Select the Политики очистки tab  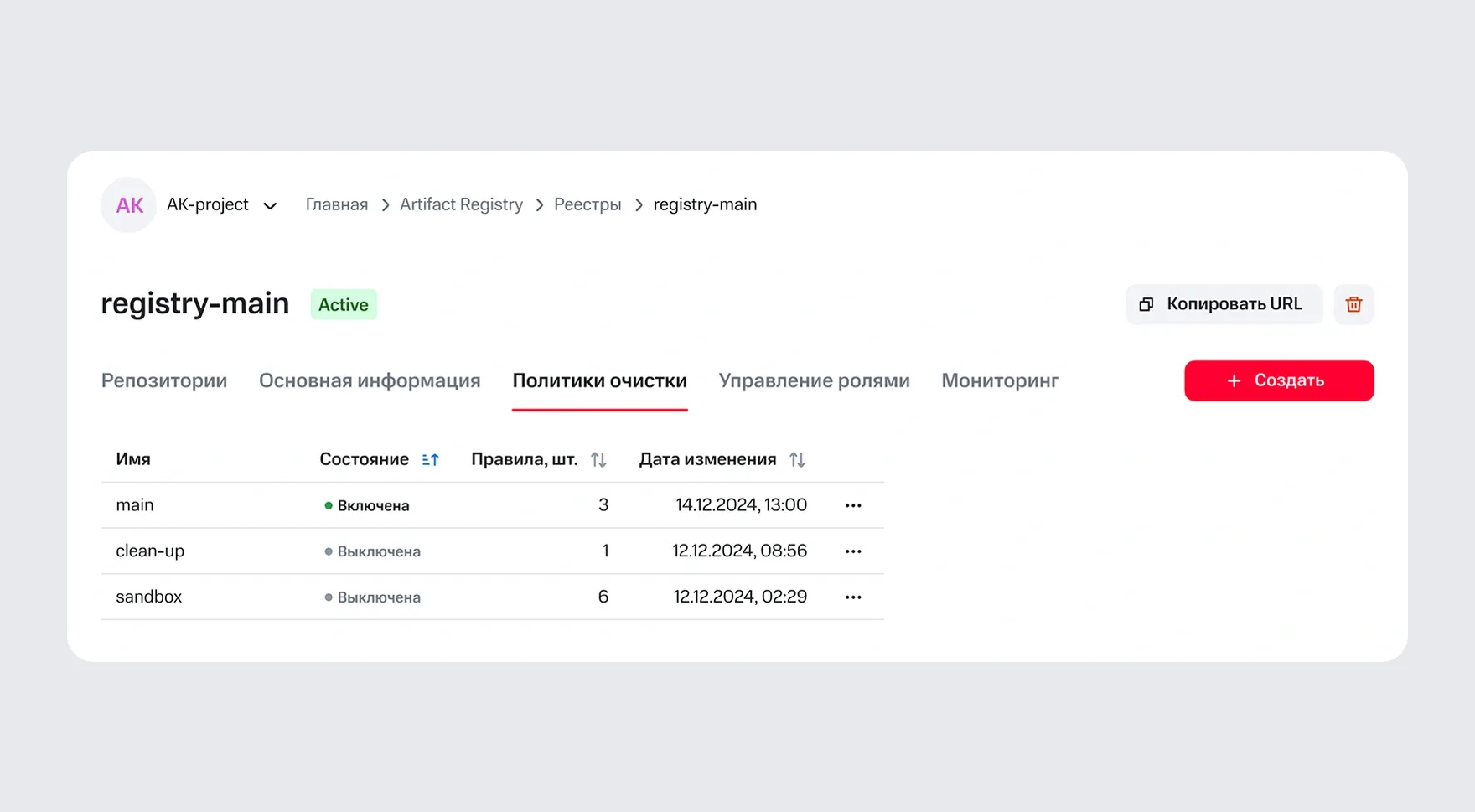[600, 380]
